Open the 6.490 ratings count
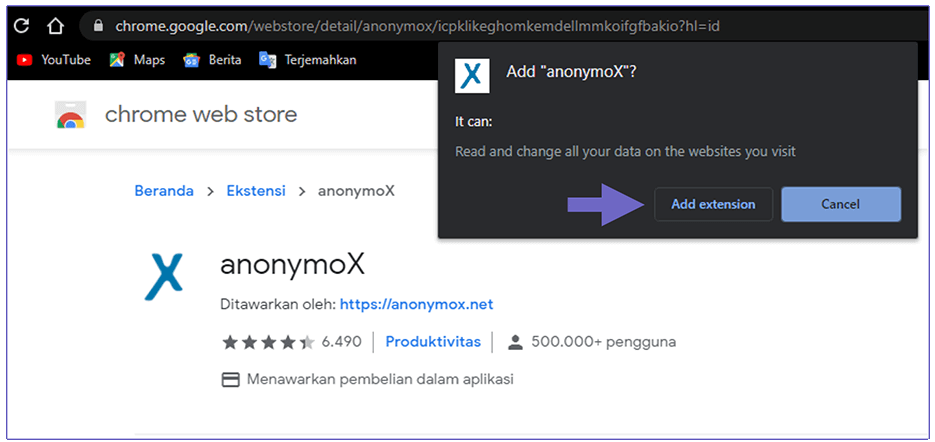The height and width of the screenshot is (442, 935). click(342, 342)
